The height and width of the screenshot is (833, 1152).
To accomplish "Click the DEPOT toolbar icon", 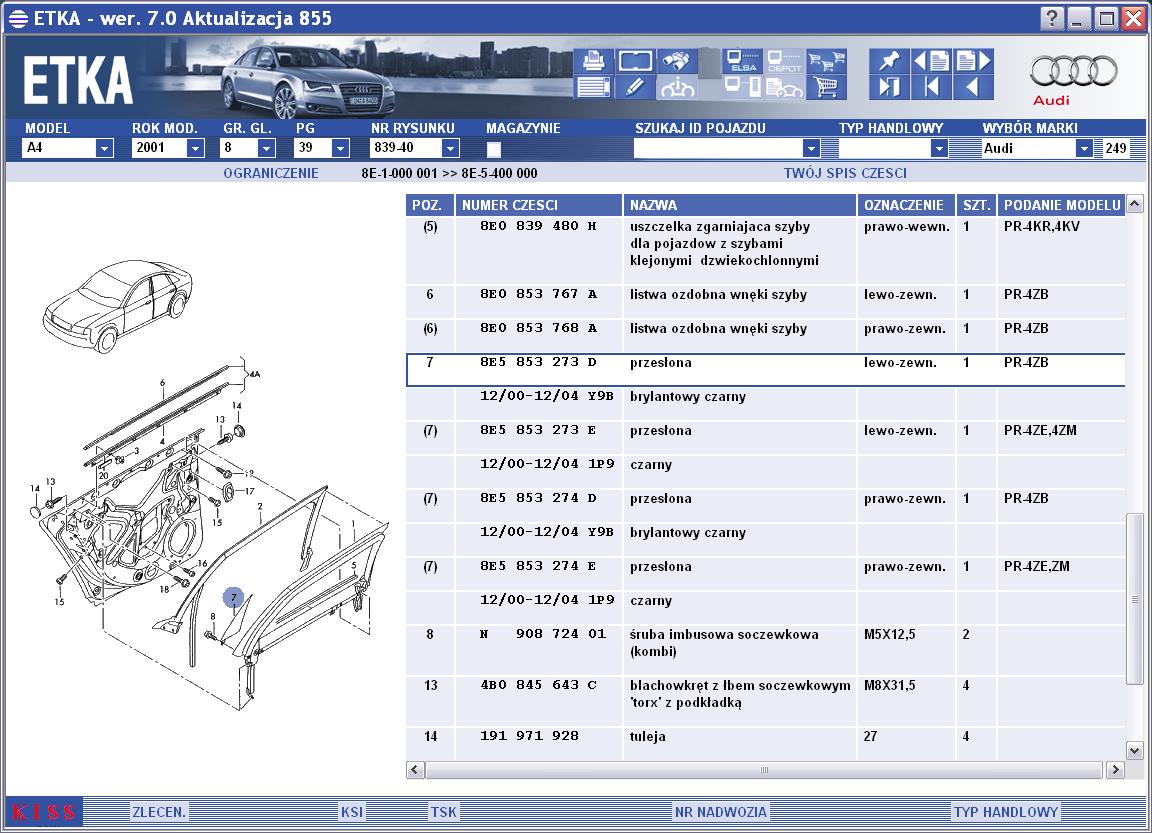I will click(x=784, y=61).
